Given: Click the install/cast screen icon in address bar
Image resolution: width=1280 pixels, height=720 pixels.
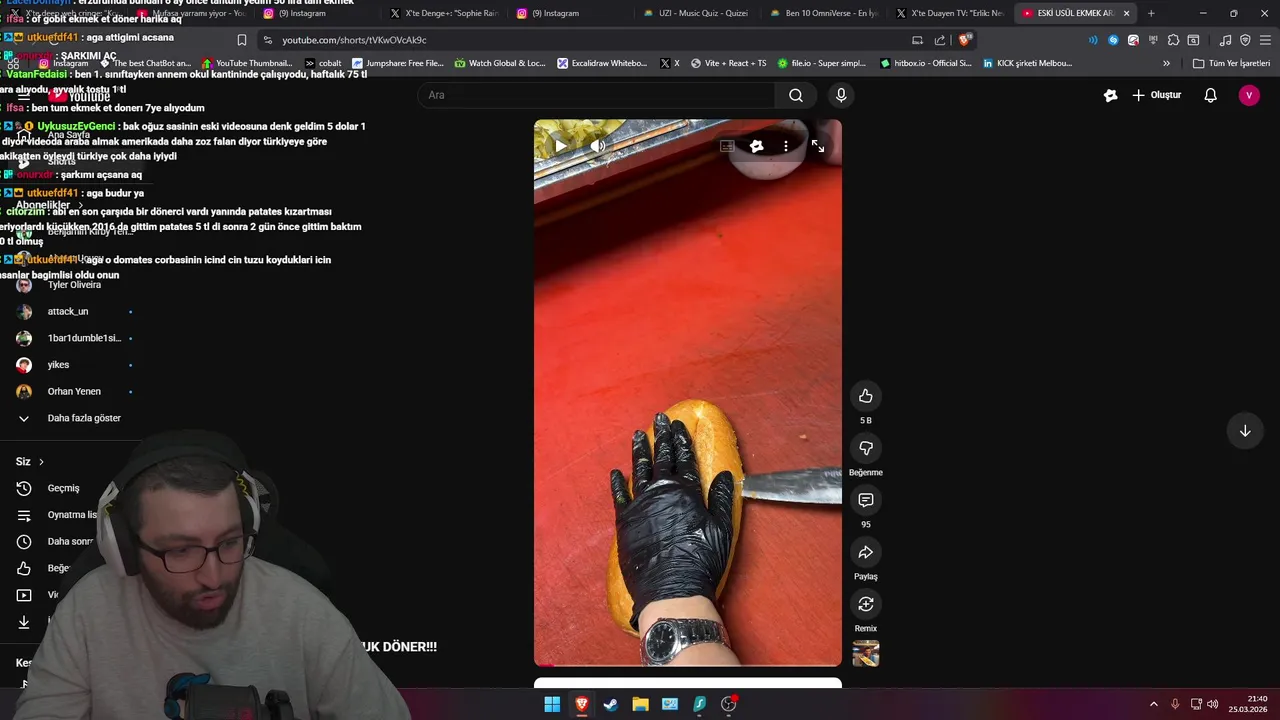Looking at the screenshot, I should point(917,40).
